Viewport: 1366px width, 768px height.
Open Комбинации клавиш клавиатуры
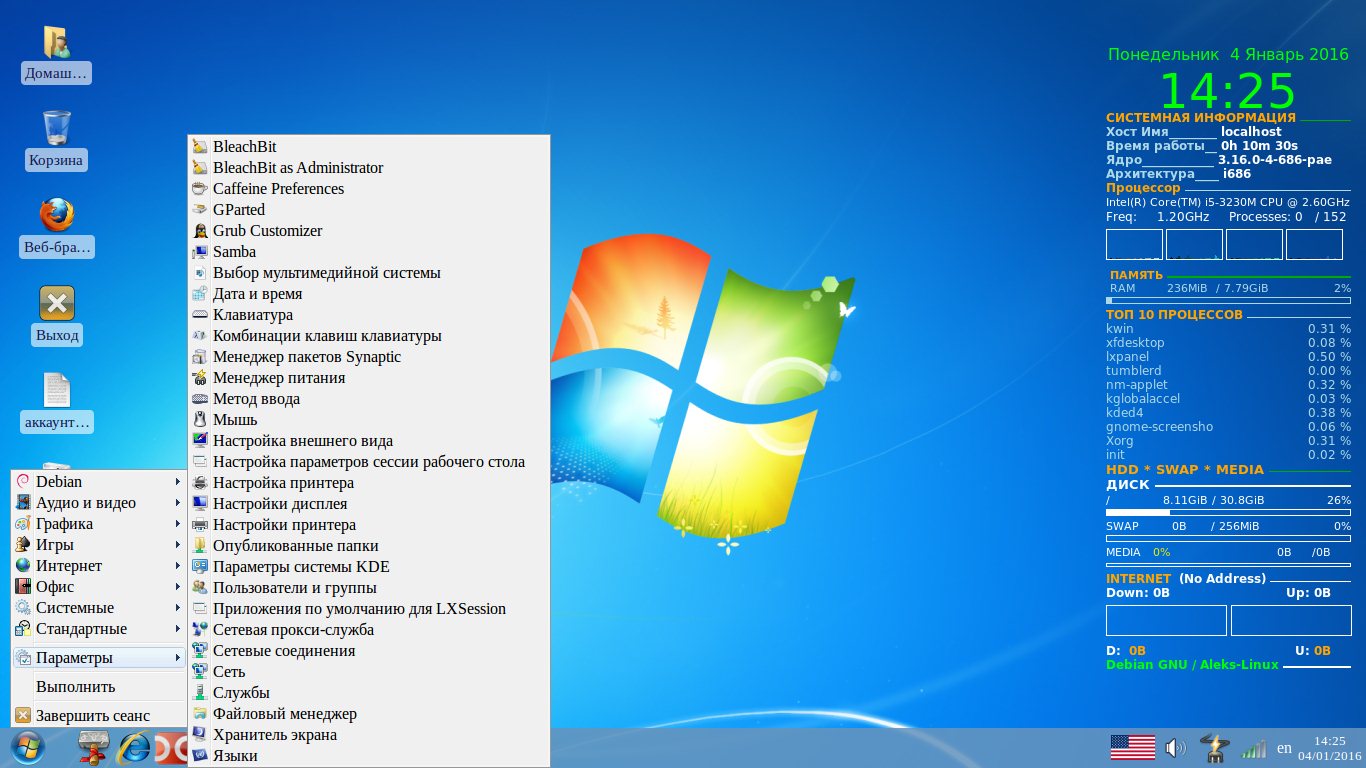(369, 335)
